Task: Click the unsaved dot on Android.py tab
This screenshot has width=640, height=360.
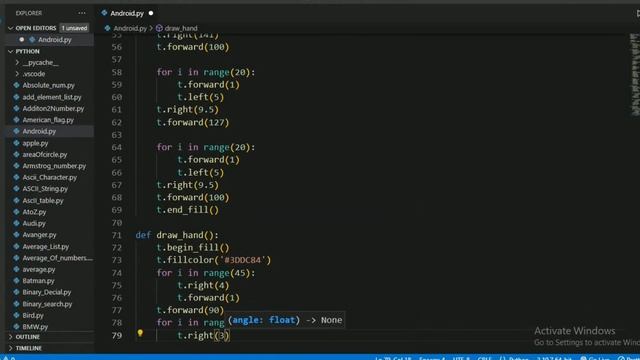Action: click(x=151, y=13)
